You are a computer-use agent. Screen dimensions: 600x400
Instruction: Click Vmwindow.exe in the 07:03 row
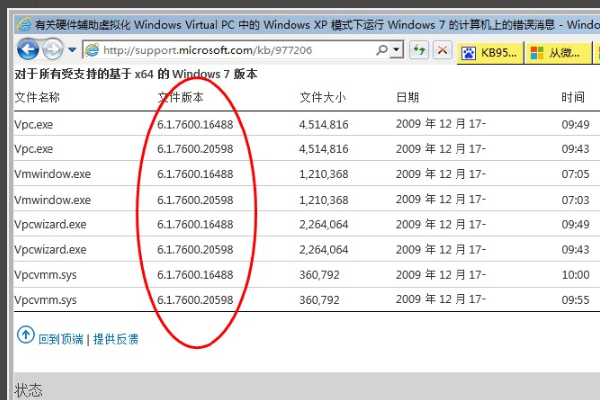point(52,200)
